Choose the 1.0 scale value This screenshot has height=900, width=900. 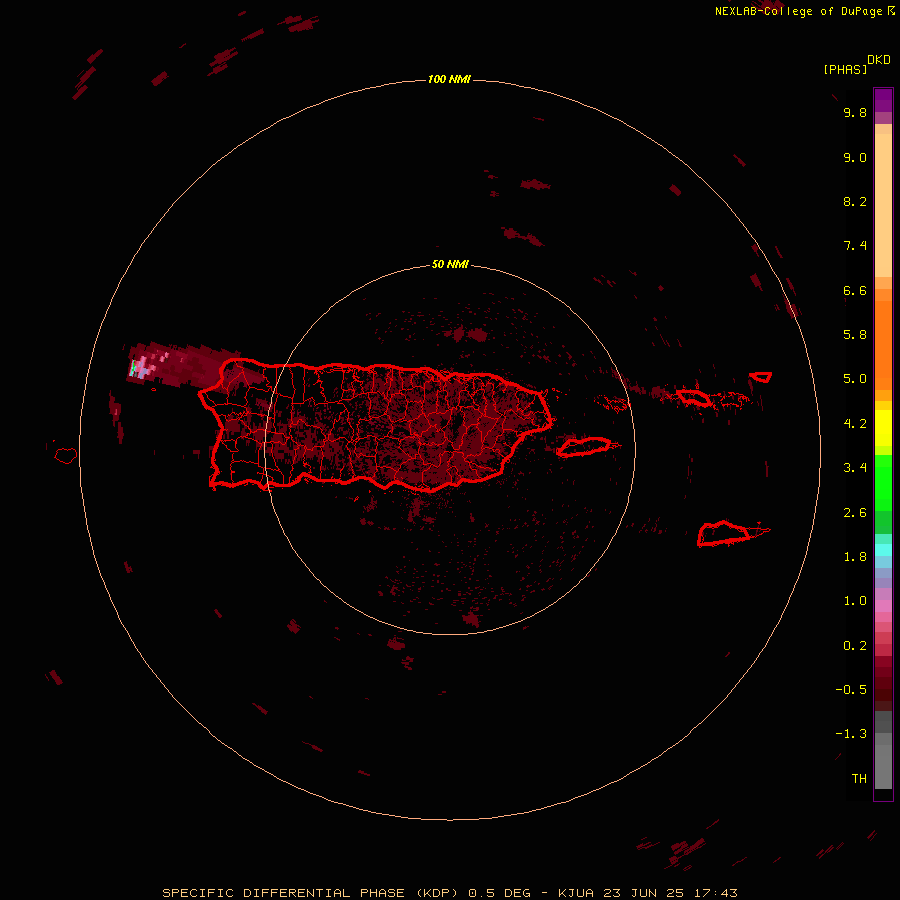(x=855, y=601)
